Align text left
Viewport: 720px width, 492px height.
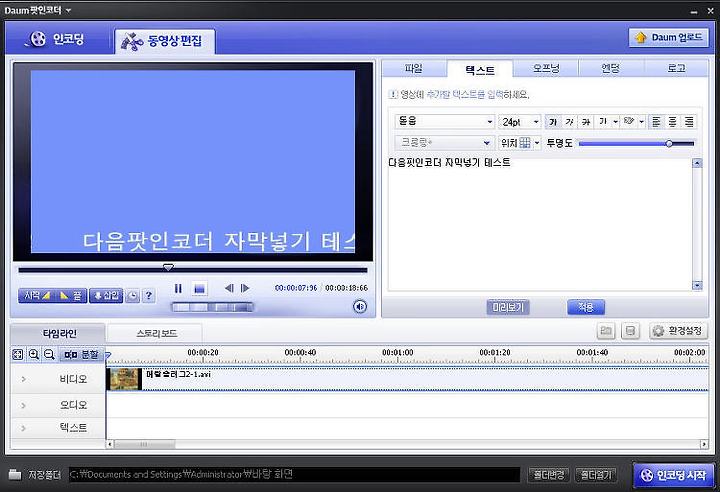point(656,122)
